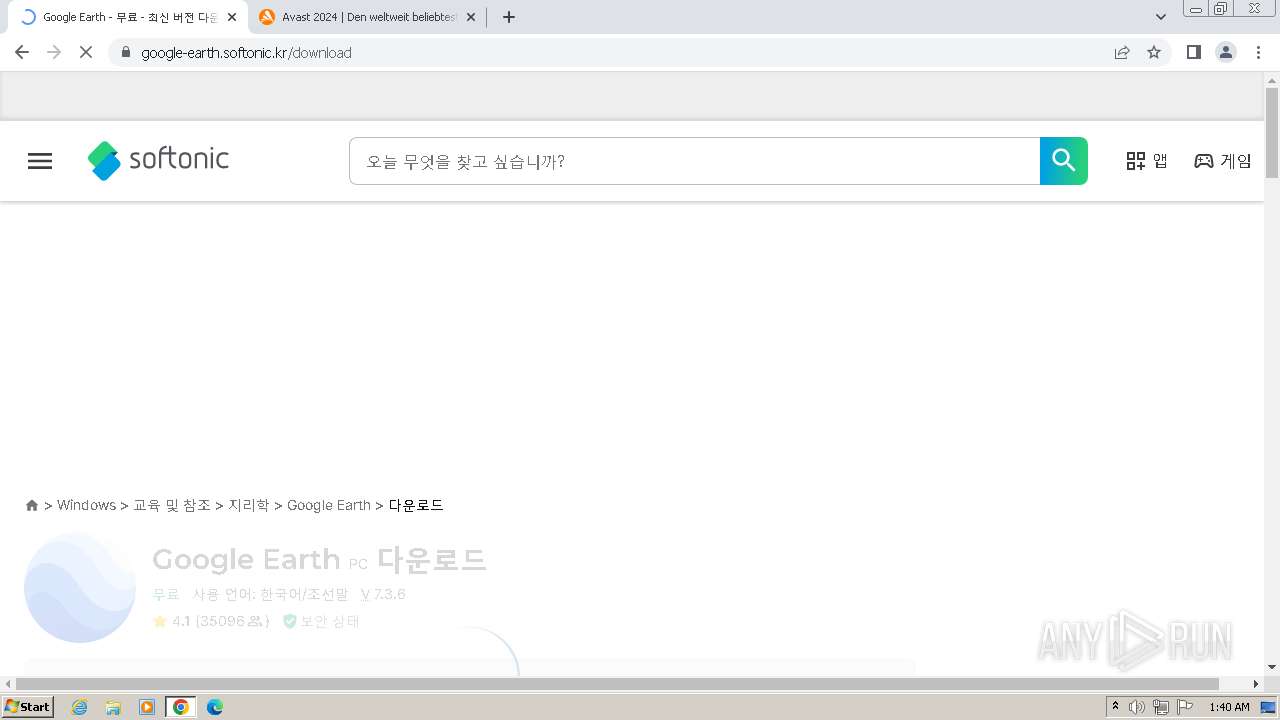The width and height of the screenshot is (1280, 720).
Task: Click the horizontal page scrollbar
Action: coord(618,684)
